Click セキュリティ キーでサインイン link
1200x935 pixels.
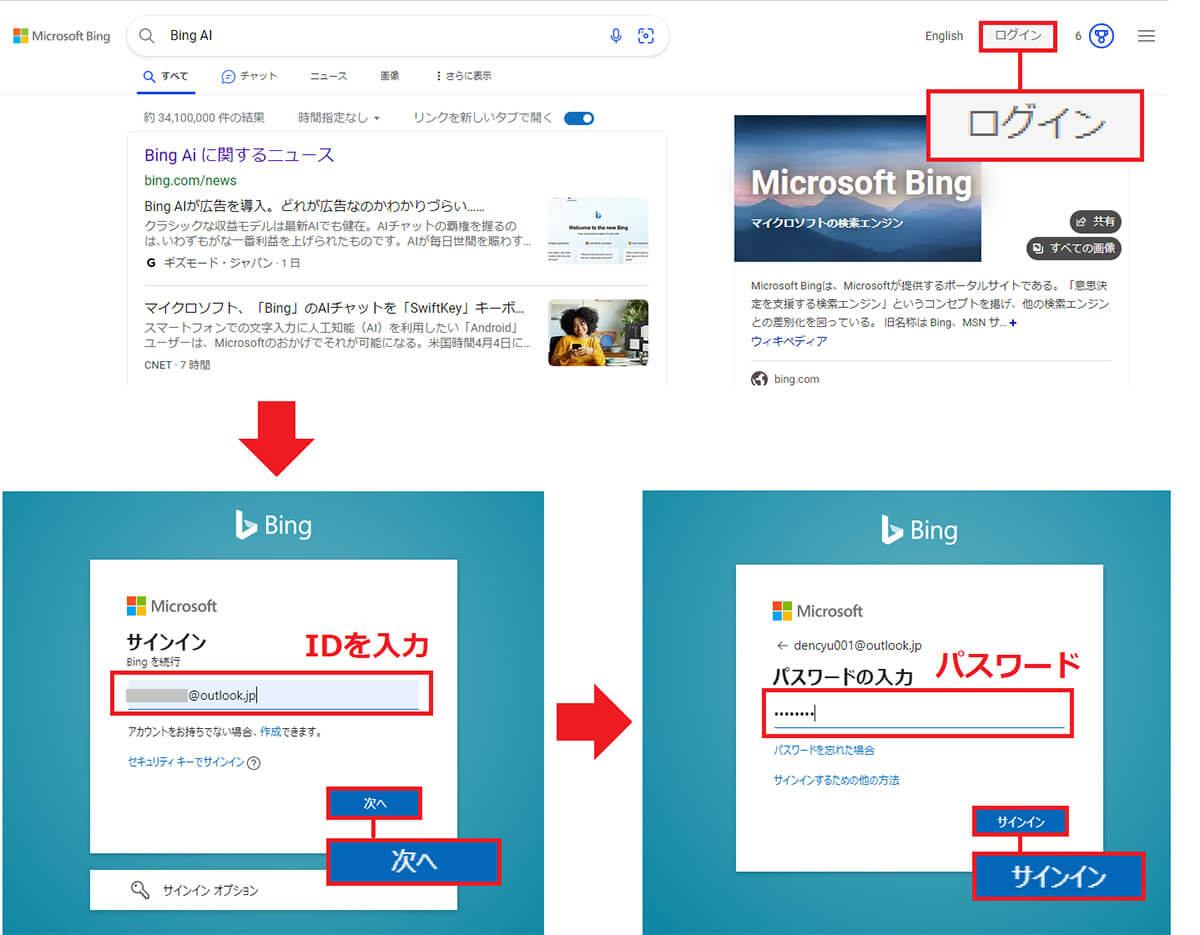pyautogui.click(x=186, y=763)
